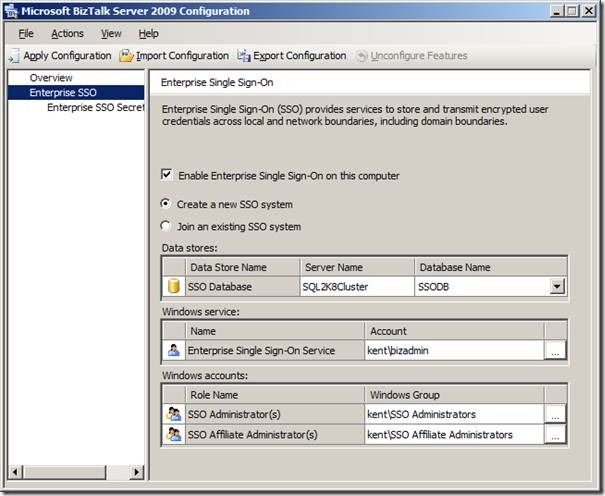Click the Role Name column header

pyautogui.click(x=275, y=395)
